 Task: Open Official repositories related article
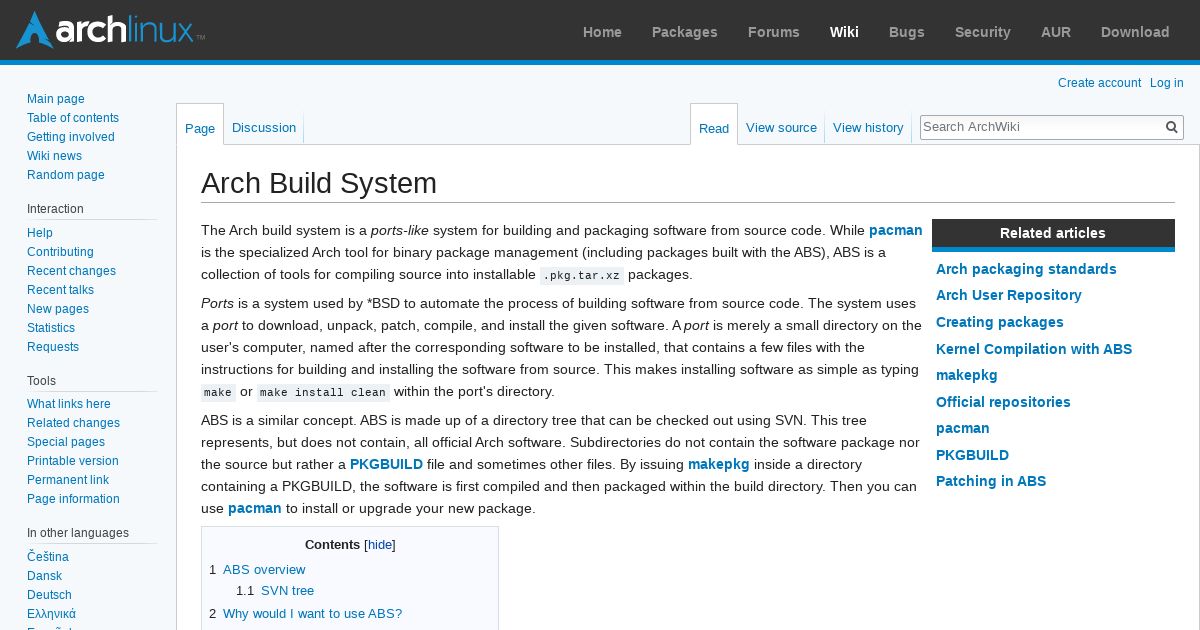[x=1003, y=402]
